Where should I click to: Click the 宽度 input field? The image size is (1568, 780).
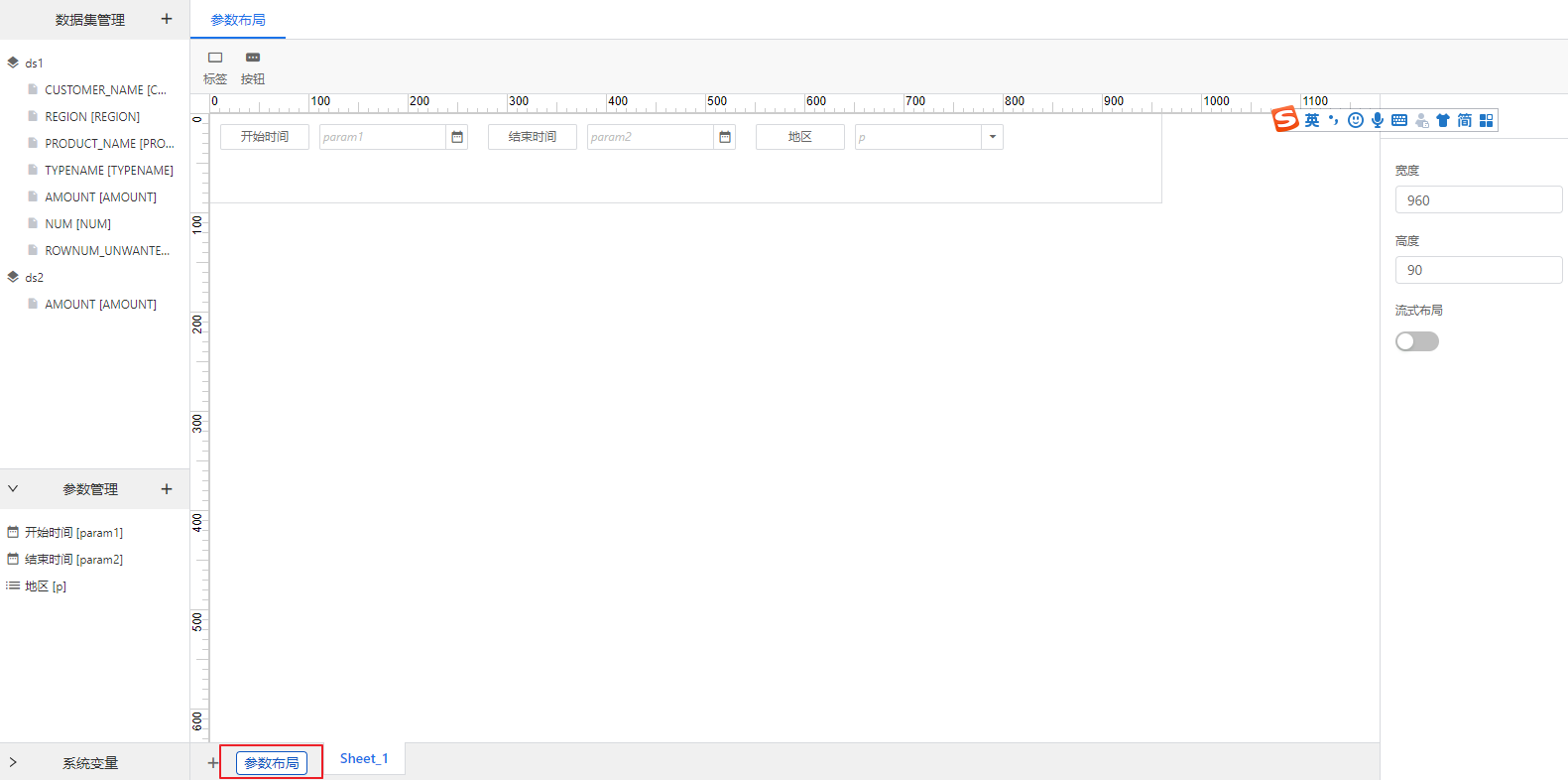1478,200
